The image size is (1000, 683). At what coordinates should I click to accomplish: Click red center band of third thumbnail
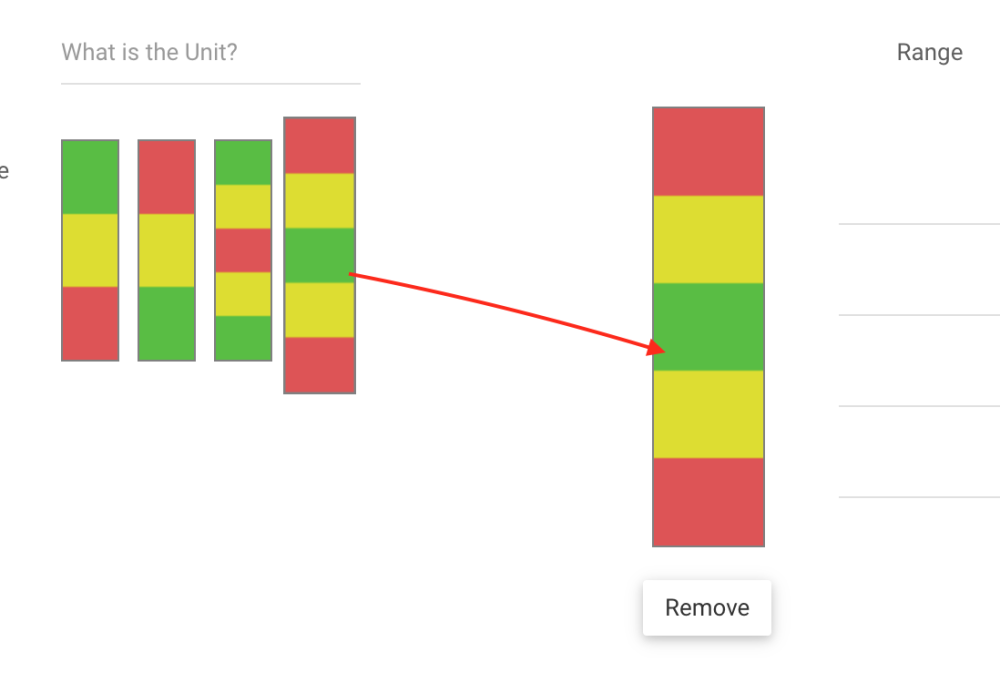click(243, 250)
